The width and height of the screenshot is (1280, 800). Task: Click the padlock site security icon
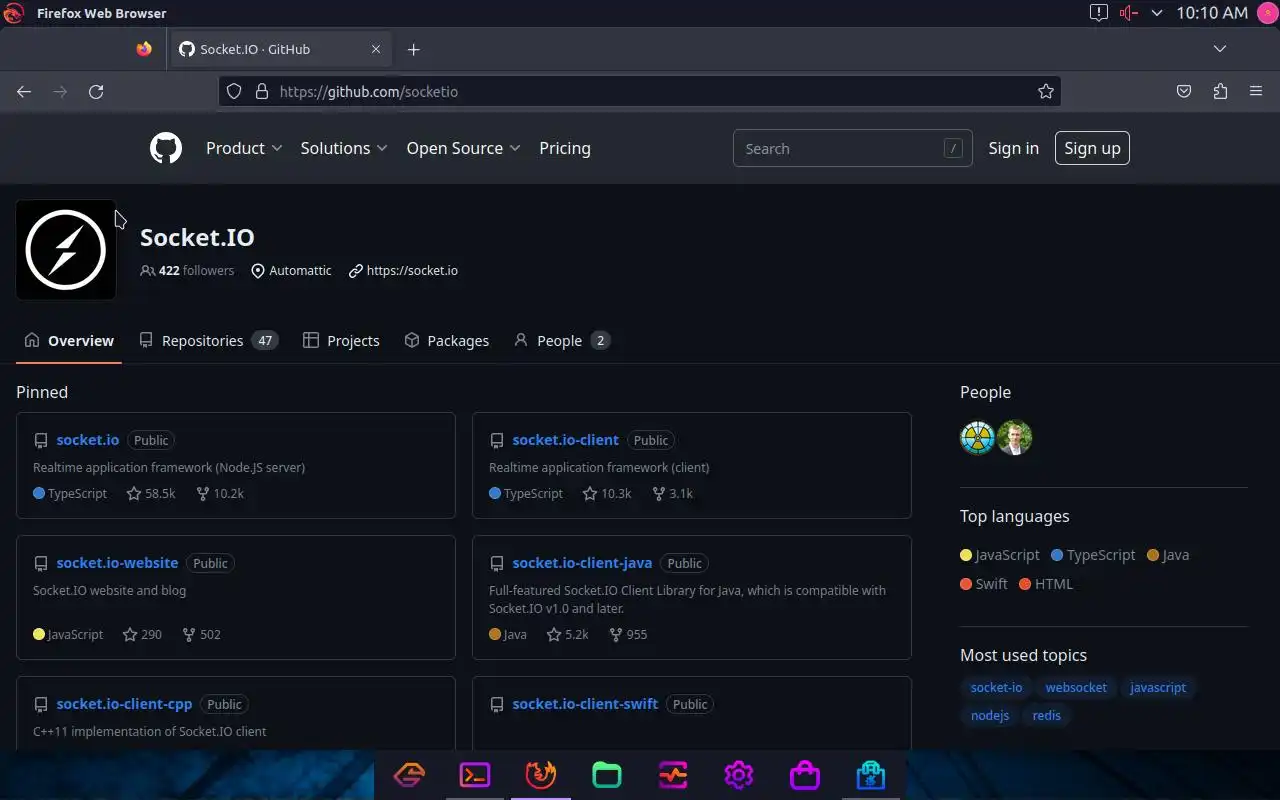(262, 91)
